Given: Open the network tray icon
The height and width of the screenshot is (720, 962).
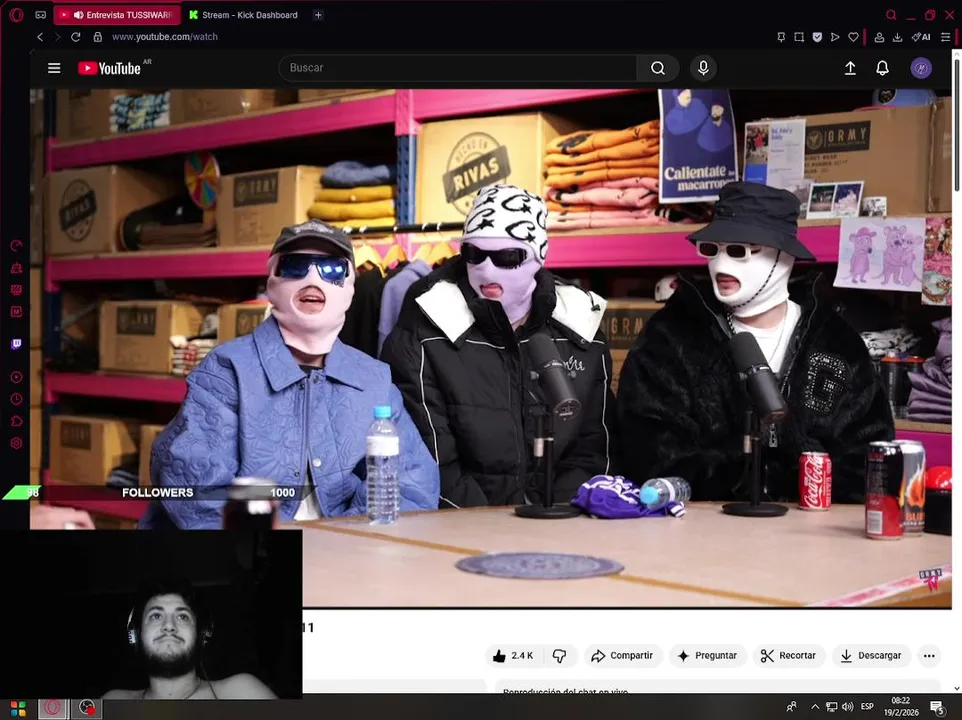Looking at the screenshot, I should 831,707.
